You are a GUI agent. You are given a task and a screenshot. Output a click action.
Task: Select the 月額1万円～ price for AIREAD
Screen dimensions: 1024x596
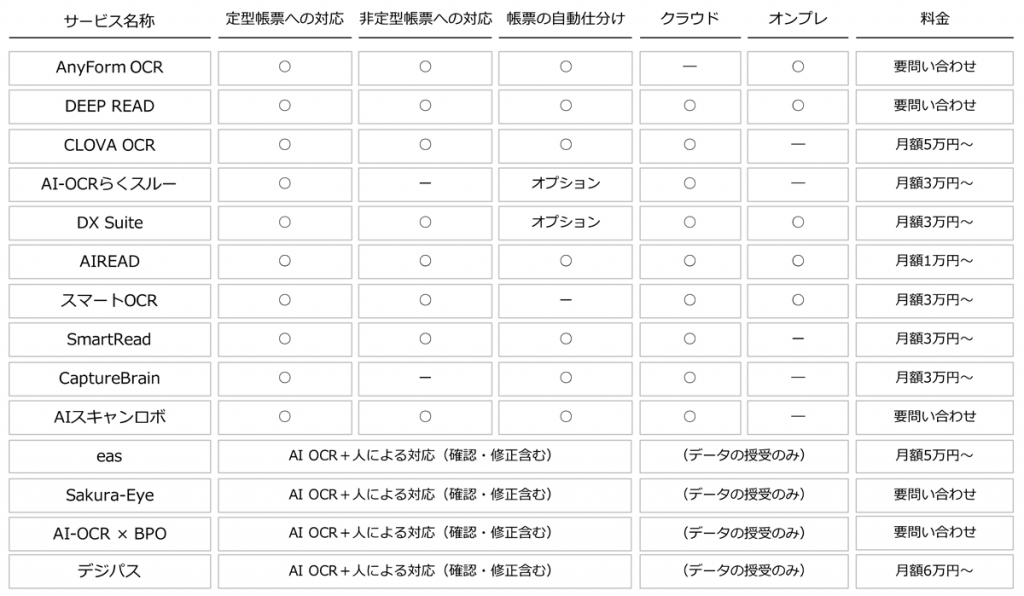pyautogui.click(x=935, y=261)
